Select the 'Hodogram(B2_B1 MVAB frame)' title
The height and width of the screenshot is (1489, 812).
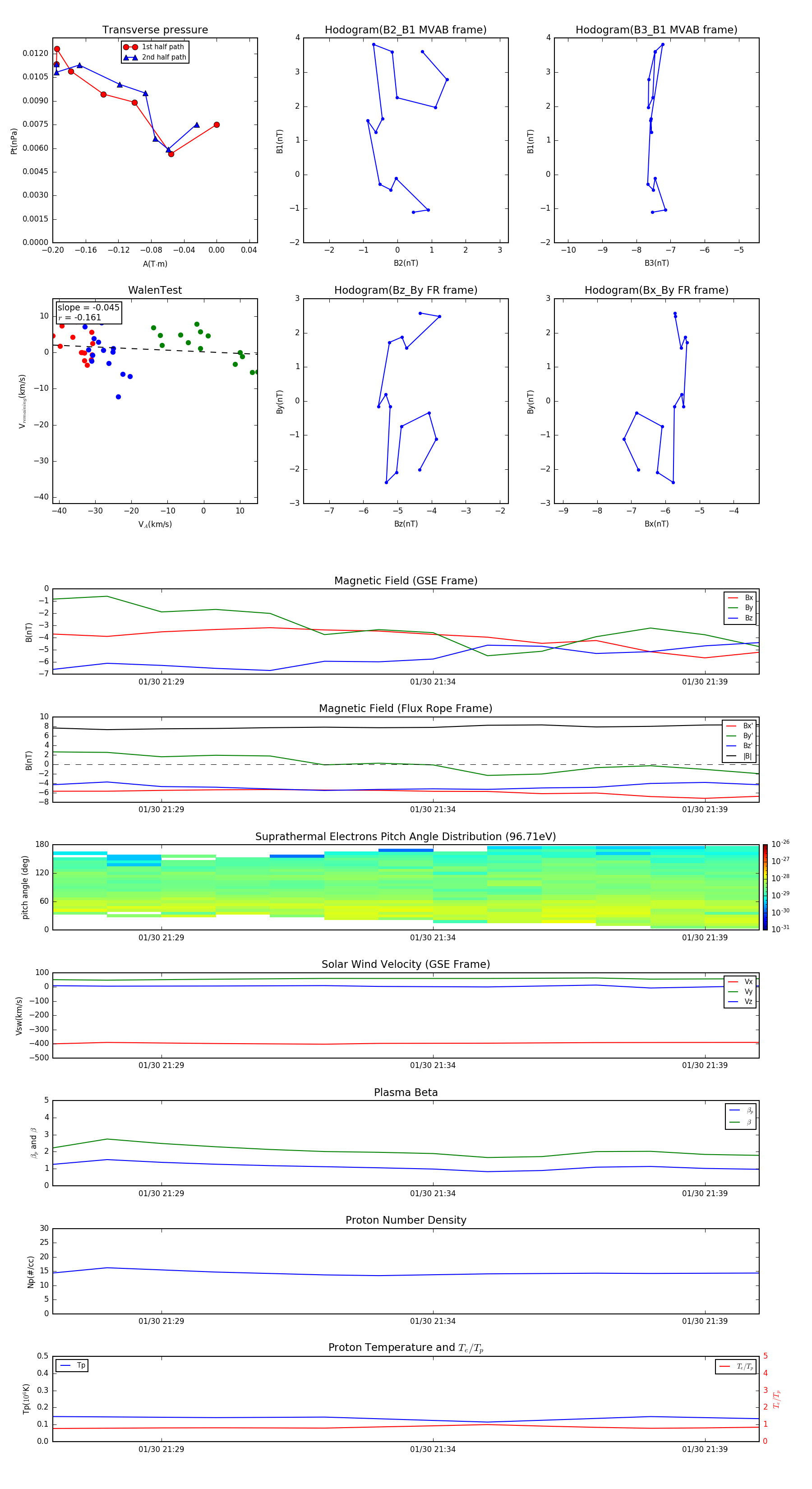tap(406, 29)
